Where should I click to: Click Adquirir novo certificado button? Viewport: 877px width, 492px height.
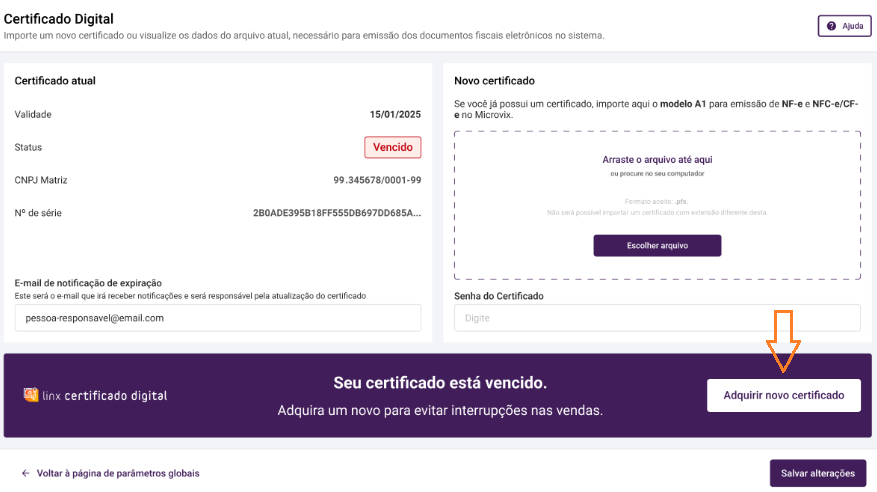pyautogui.click(x=784, y=395)
